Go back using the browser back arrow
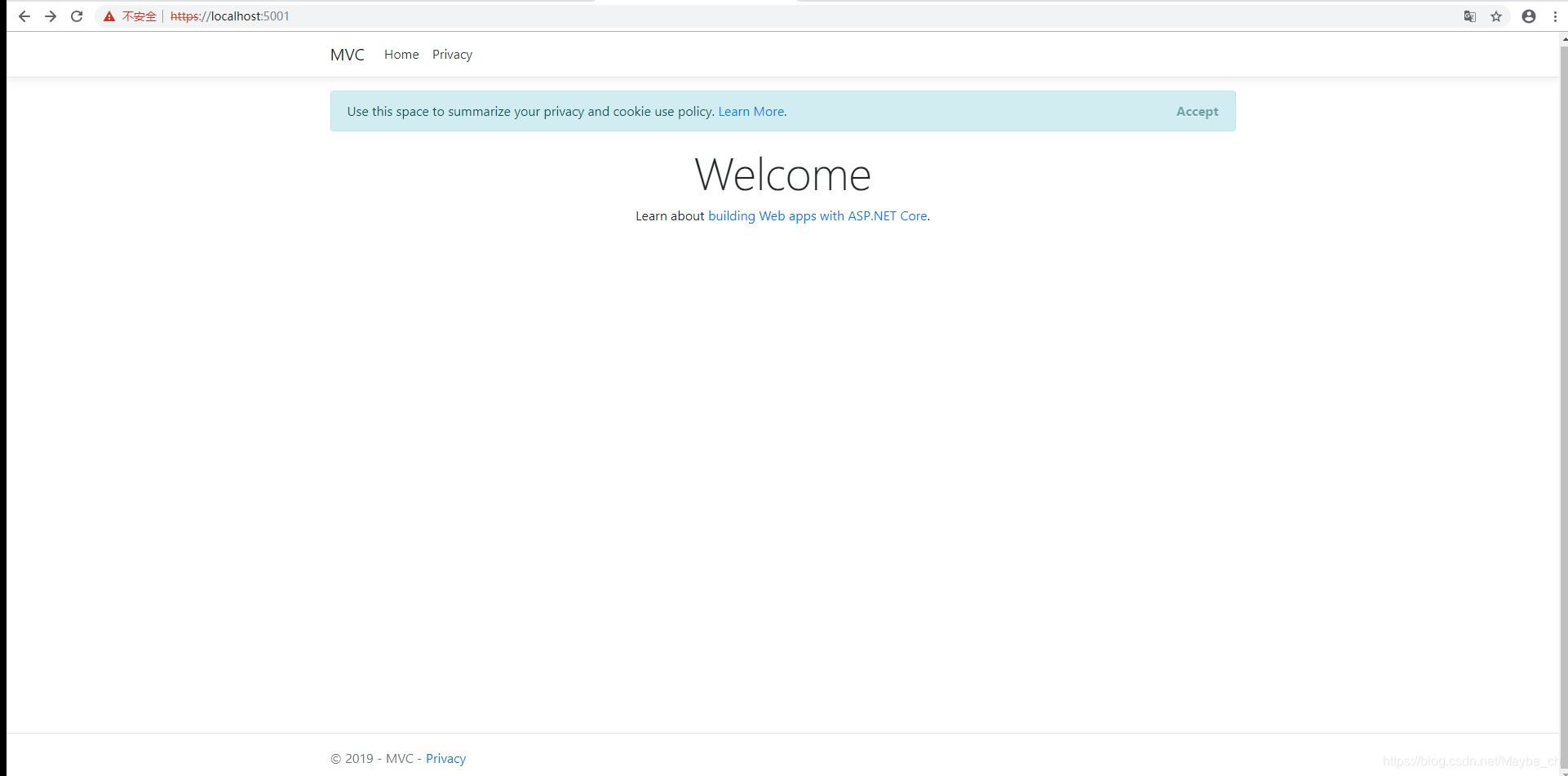Image resolution: width=1568 pixels, height=776 pixels. [24, 16]
